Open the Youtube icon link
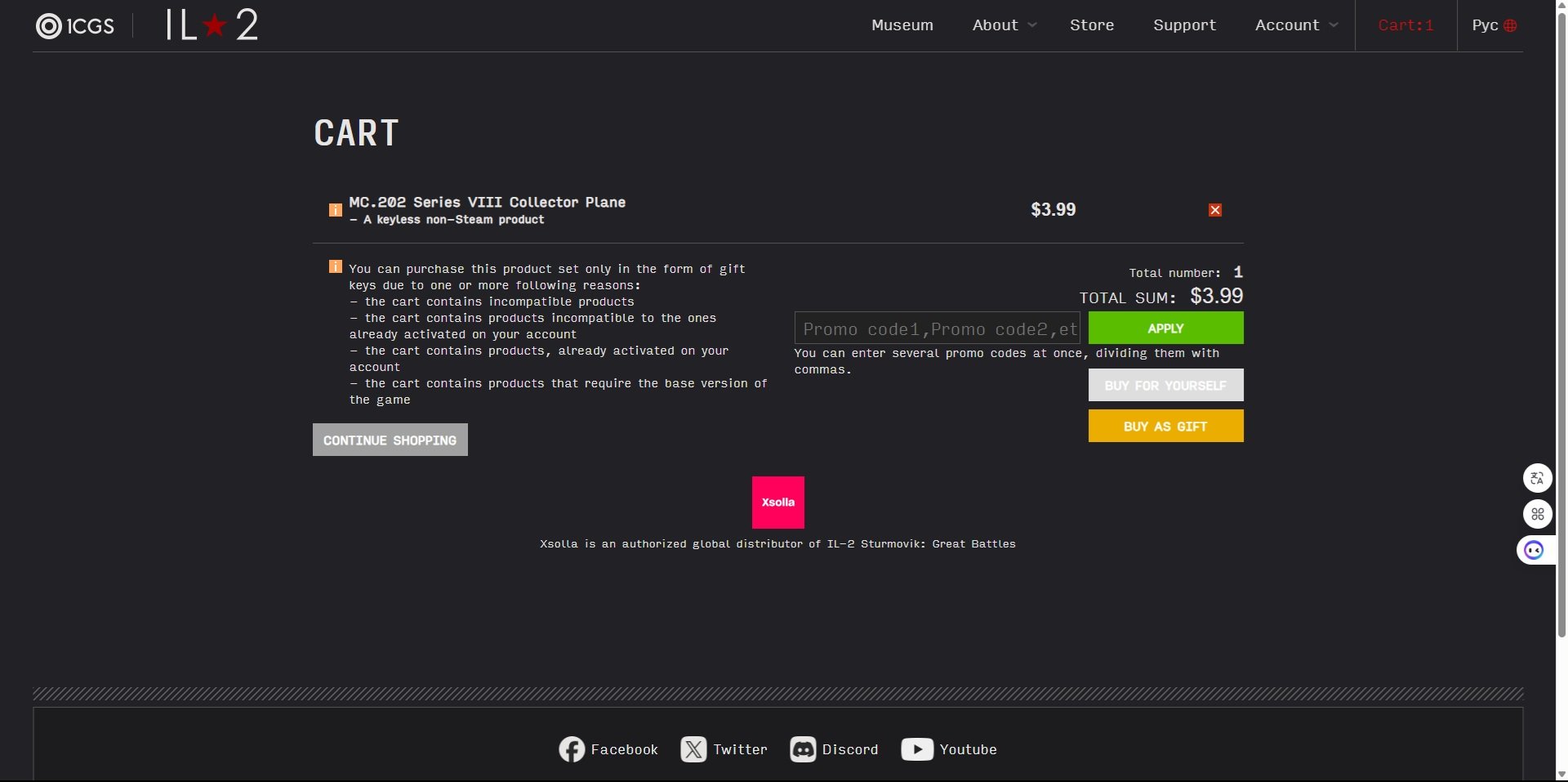Image resolution: width=1568 pixels, height=782 pixels. coord(917,749)
